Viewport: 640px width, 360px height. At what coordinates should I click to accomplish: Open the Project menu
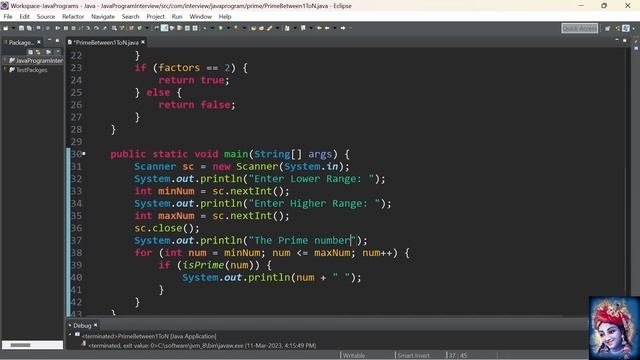click(x=156, y=17)
